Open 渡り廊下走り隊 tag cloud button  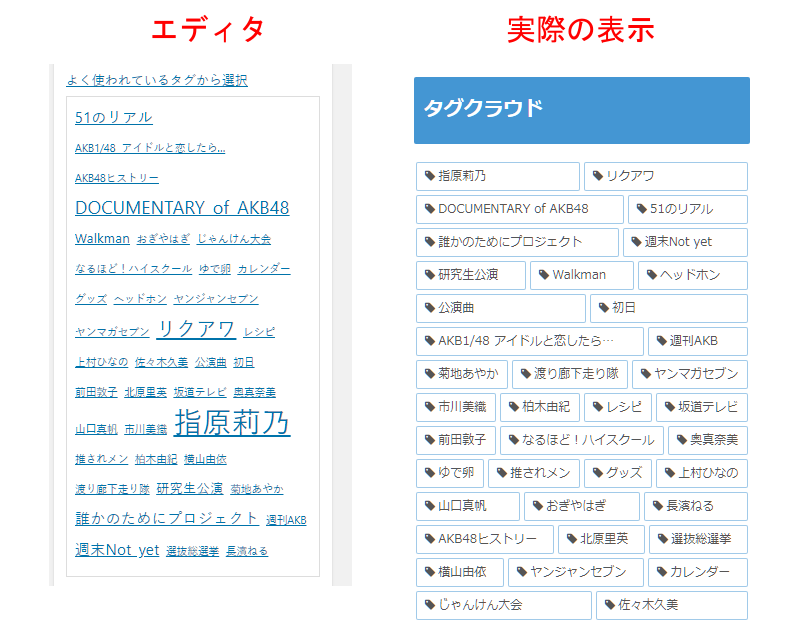[x=570, y=374]
